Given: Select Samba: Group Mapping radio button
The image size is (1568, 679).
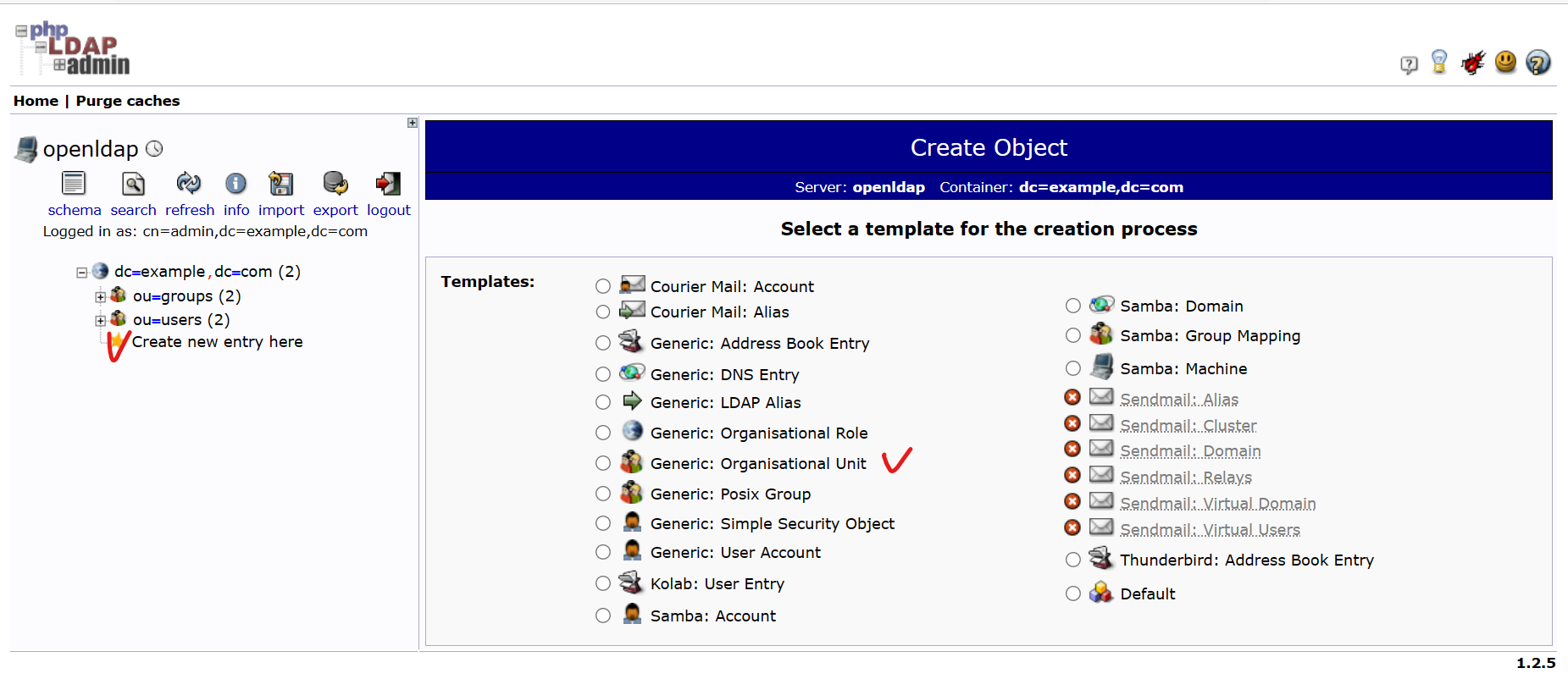Looking at the screenshot, I should (x=1073, y=335).
